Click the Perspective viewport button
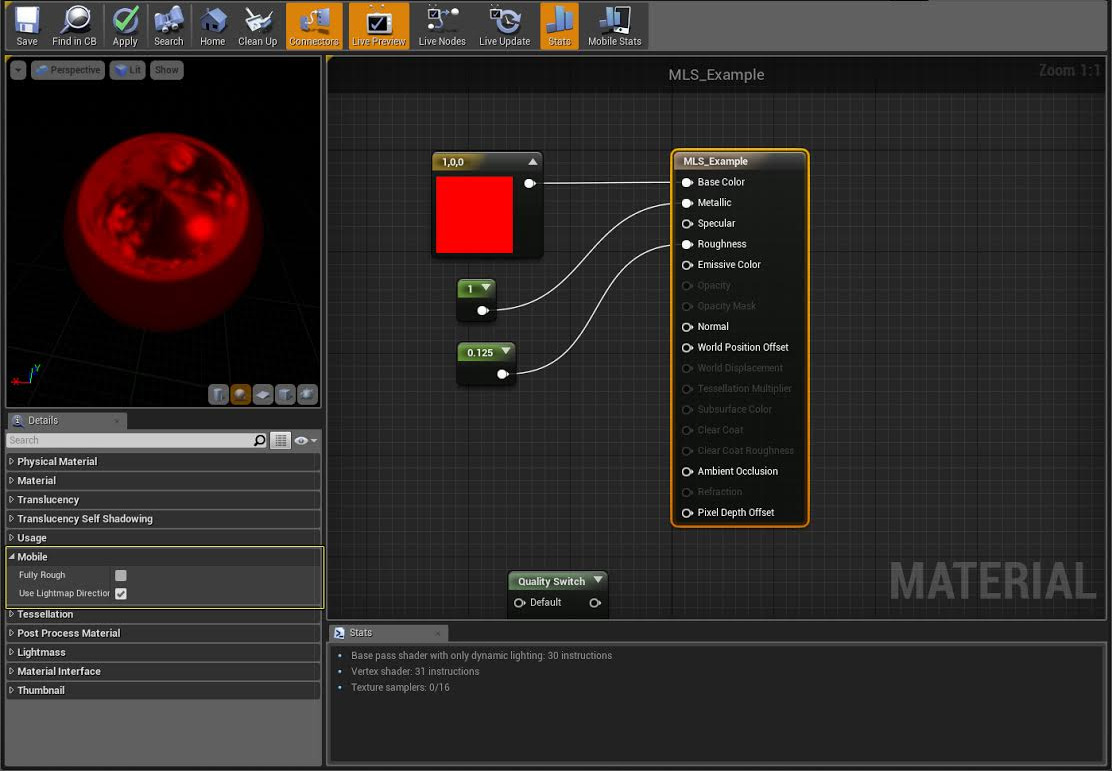The height and width of the screenshot is (771, 1112). [x=68, y=70]
